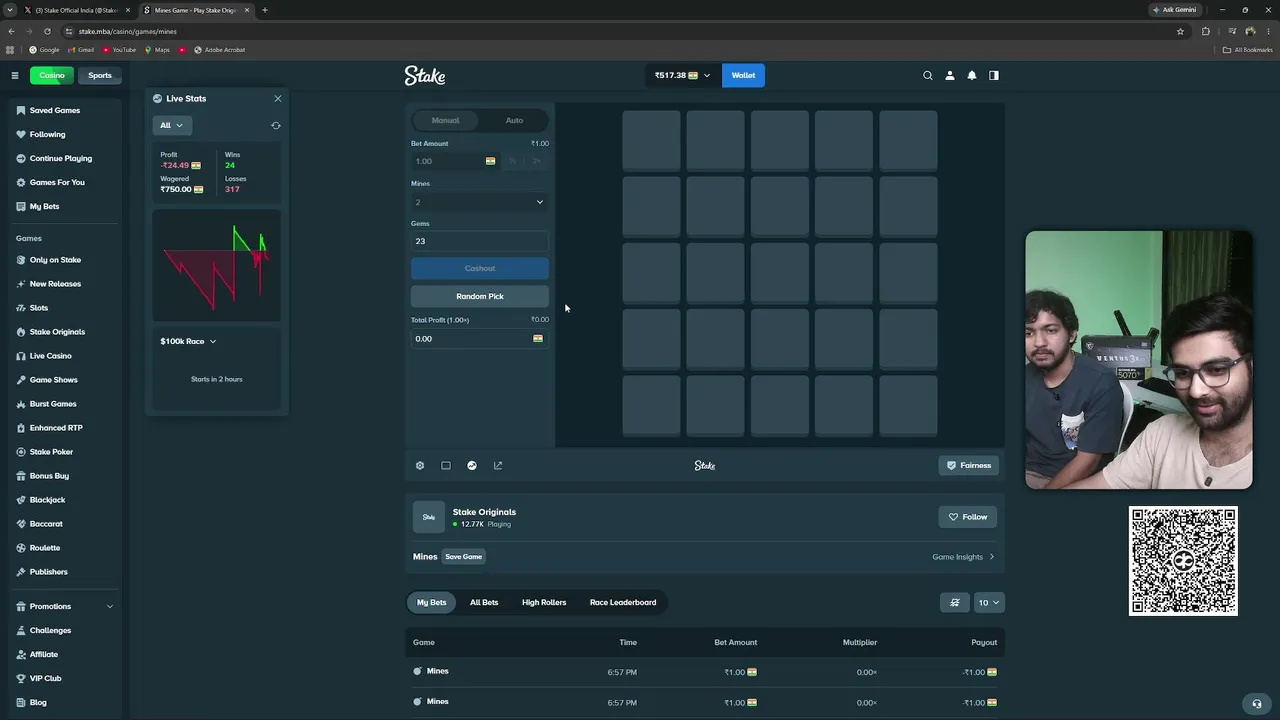Select the High Rollers tab

click(544, 602)
